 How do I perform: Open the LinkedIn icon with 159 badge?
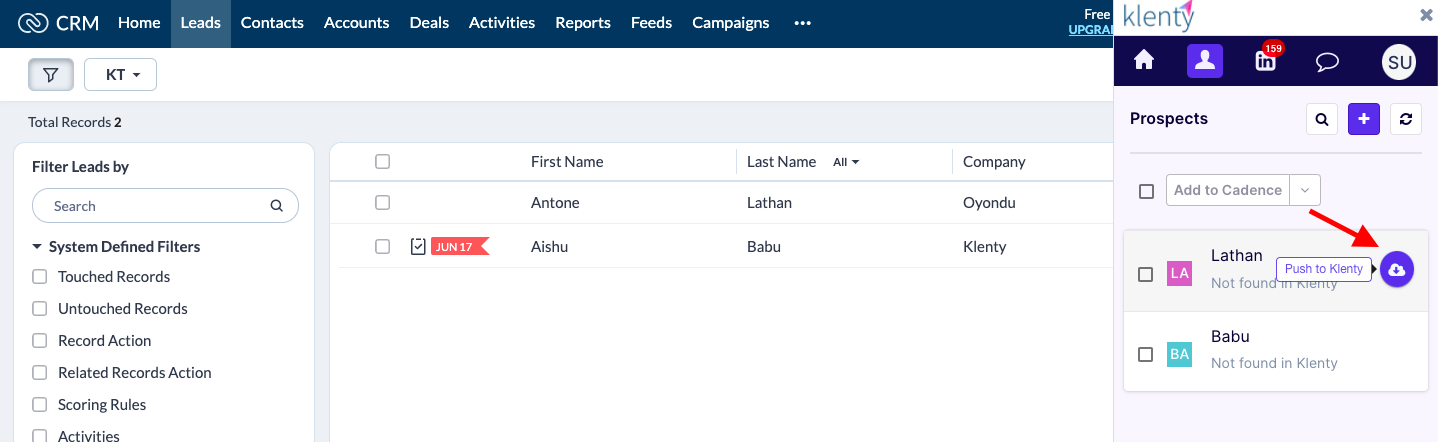(x=1266, y=61)
